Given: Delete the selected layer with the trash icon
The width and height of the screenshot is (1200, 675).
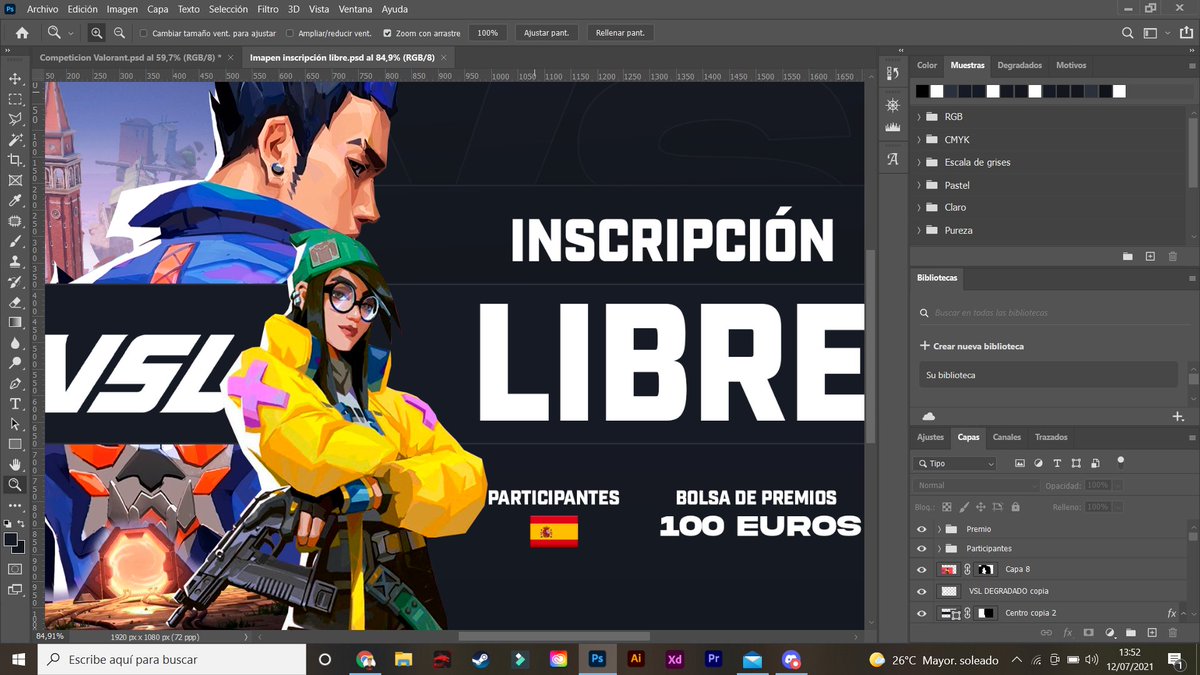Looking at the screenshot, I should pos(1174,633).
